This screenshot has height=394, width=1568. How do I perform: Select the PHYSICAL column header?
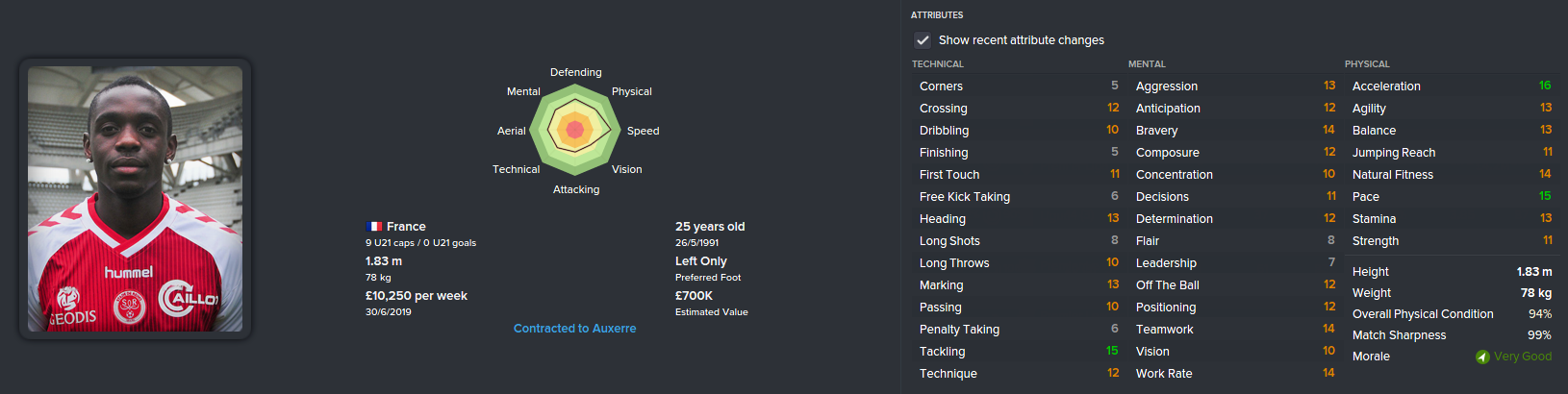1367,64
